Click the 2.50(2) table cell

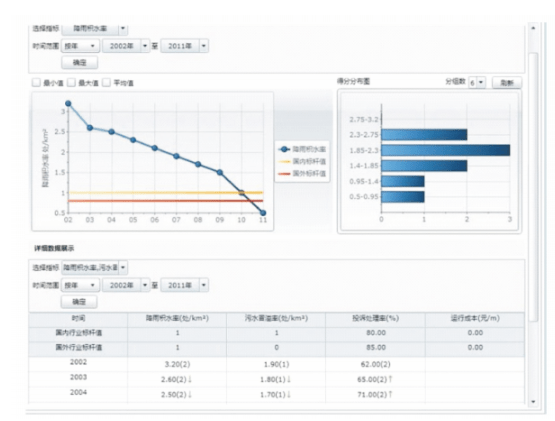tap(176, 395)
